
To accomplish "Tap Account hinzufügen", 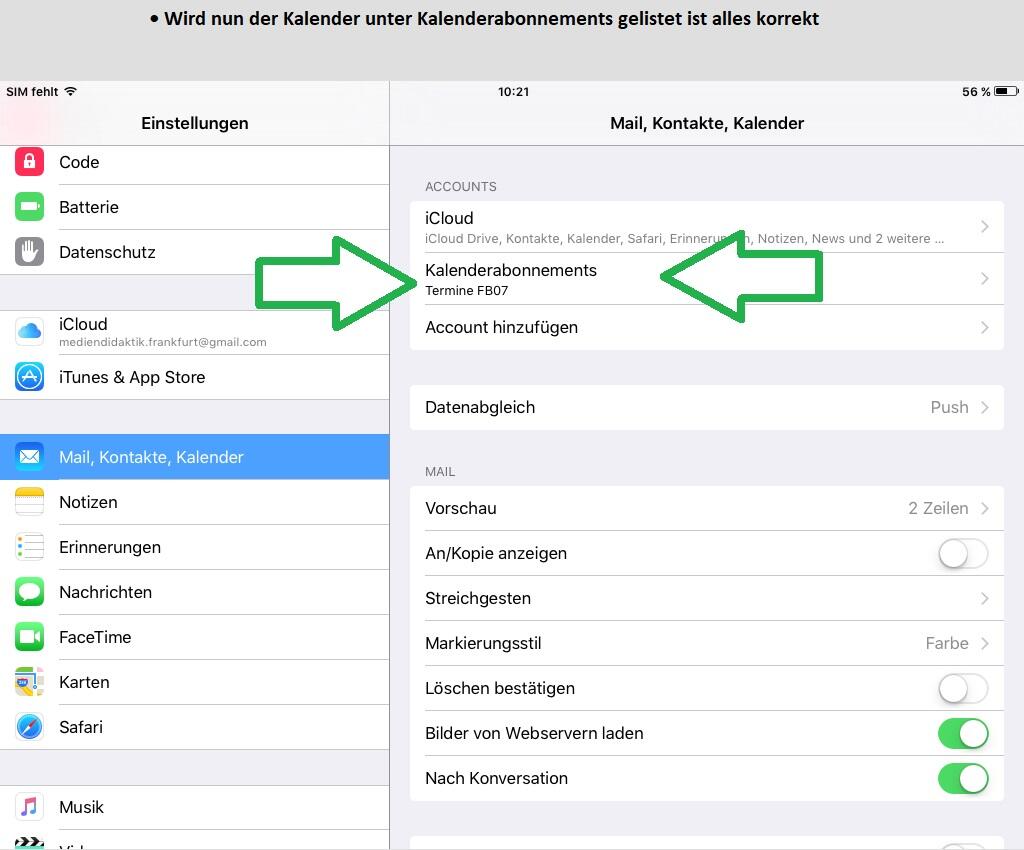I will point(706,327).
